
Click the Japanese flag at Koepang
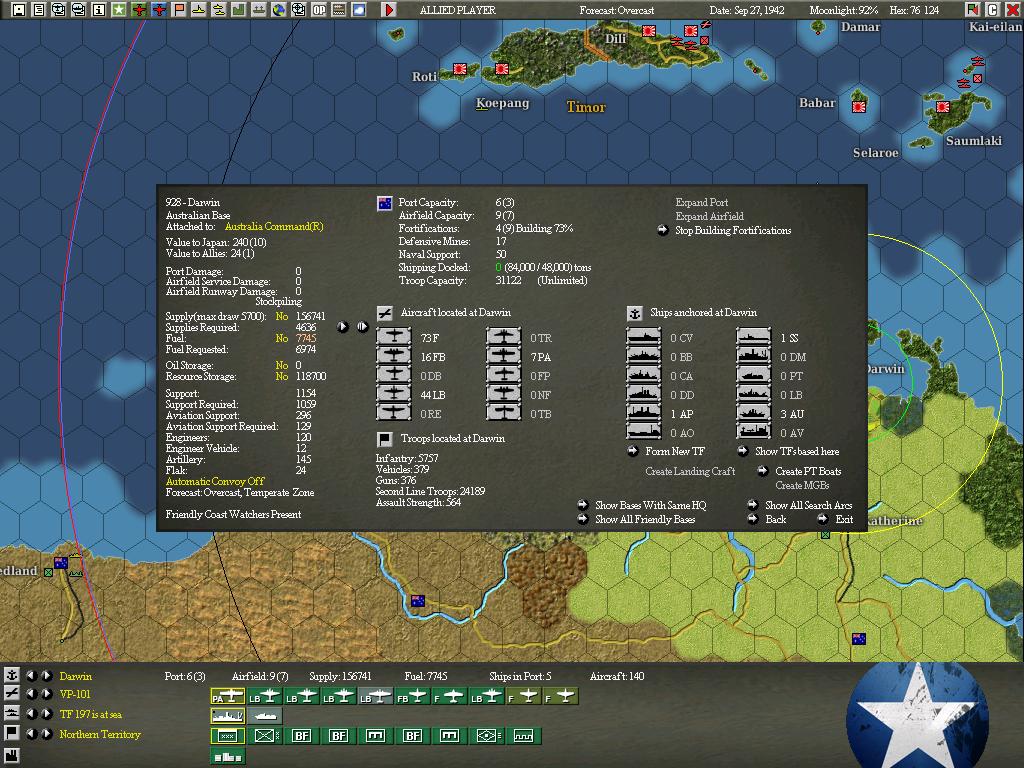[502, 68]
